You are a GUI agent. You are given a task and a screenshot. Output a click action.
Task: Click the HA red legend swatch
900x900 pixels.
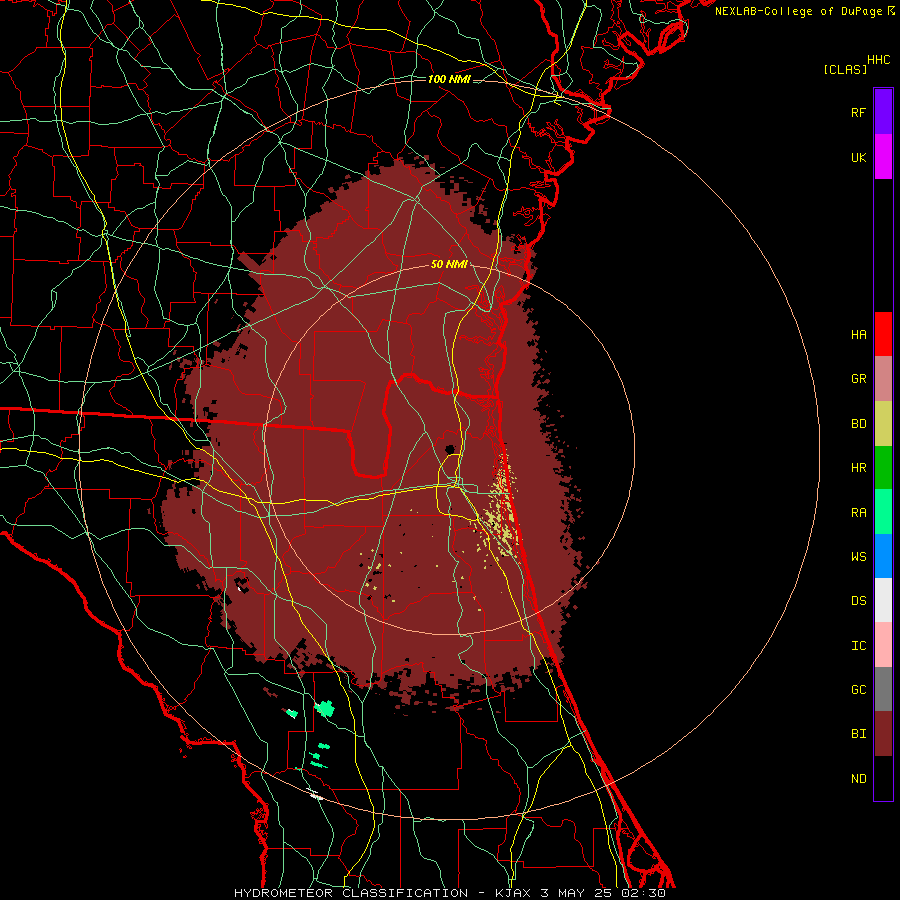point(883,334)
